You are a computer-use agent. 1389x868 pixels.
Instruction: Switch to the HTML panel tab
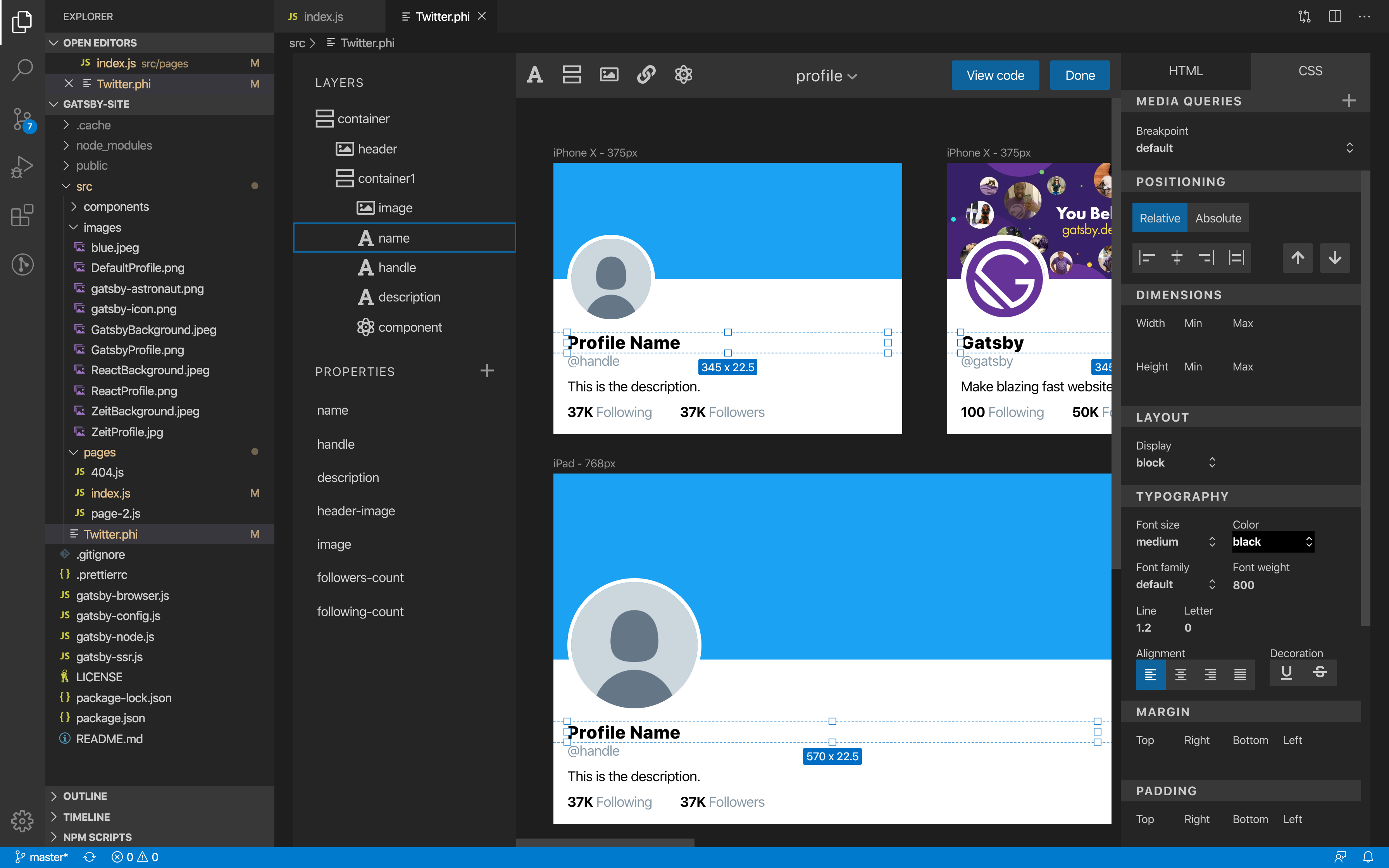point(1186,71)
